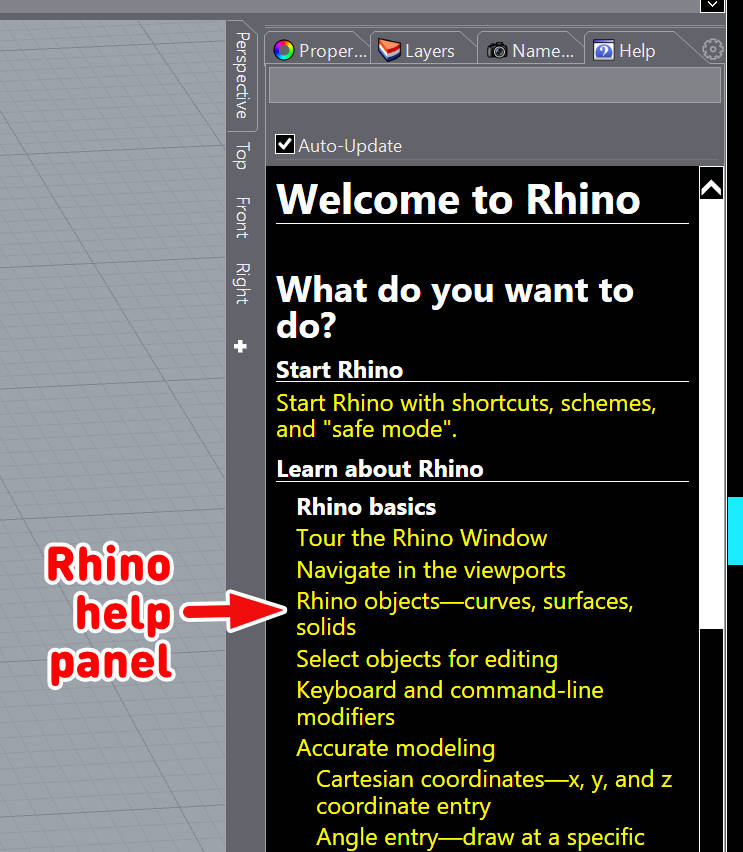Click the panel options gear icon

pyautogui.click(x=713, y=50)
